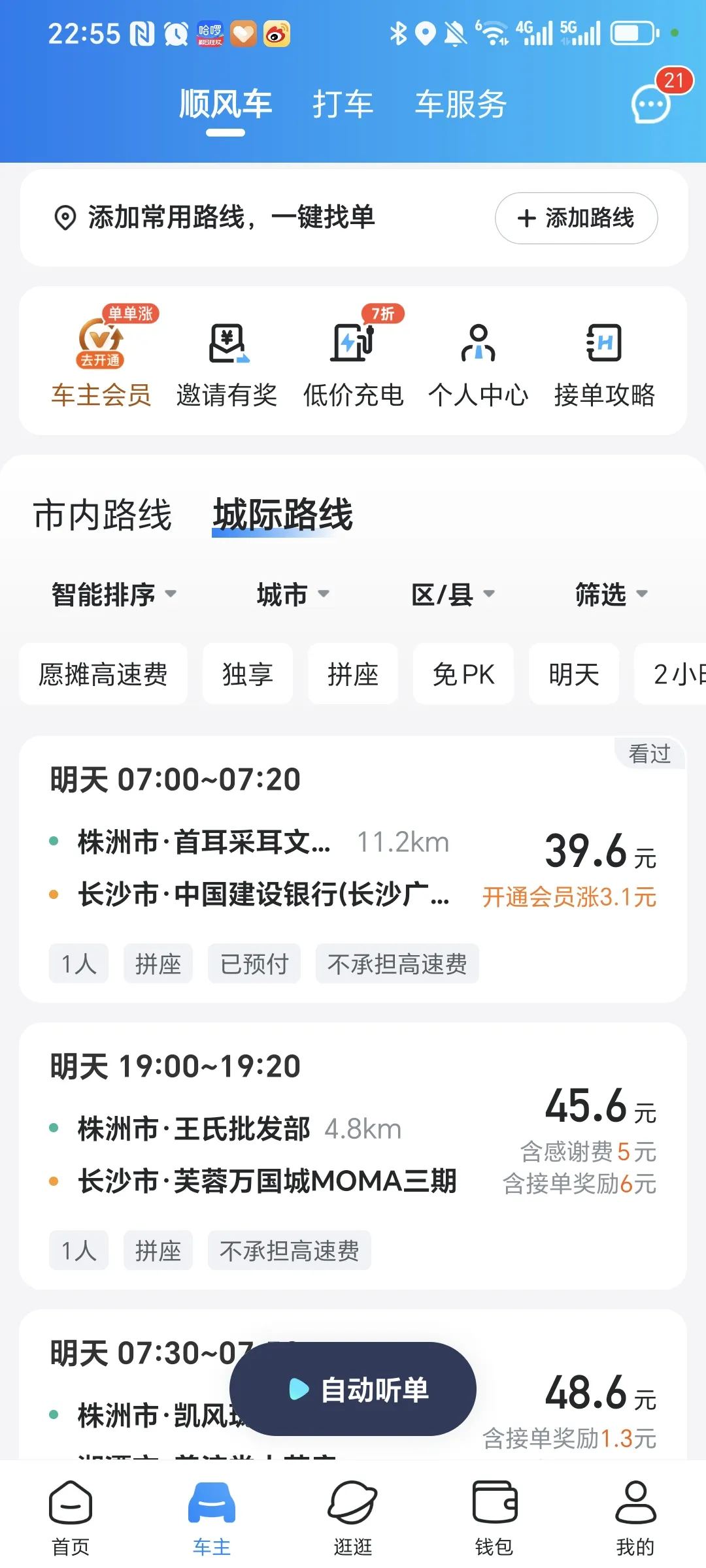Open 邀请有奖 invite reward icon
706x1568 pixels.
coord(227,344)
